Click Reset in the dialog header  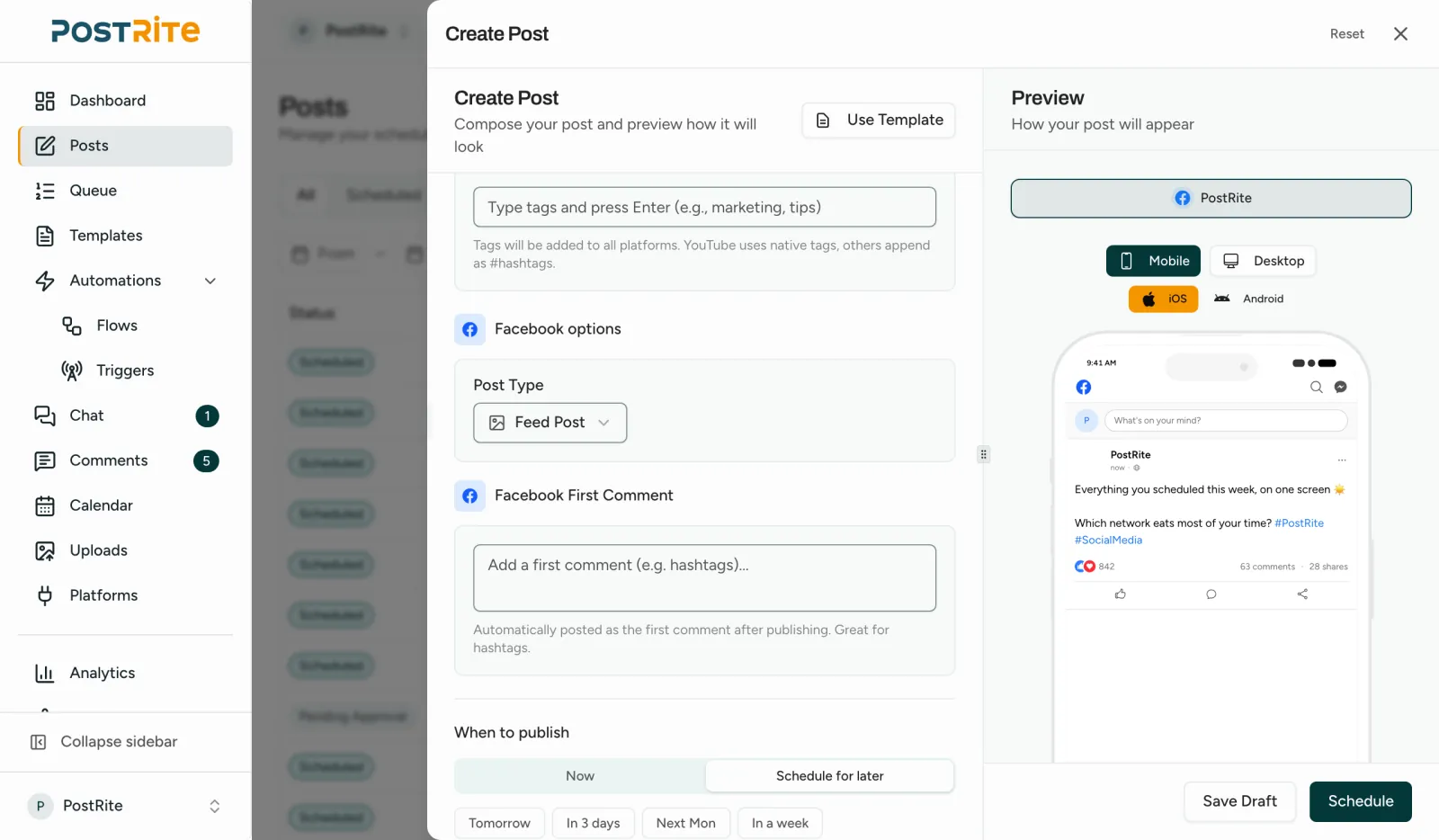point(1347,34)
